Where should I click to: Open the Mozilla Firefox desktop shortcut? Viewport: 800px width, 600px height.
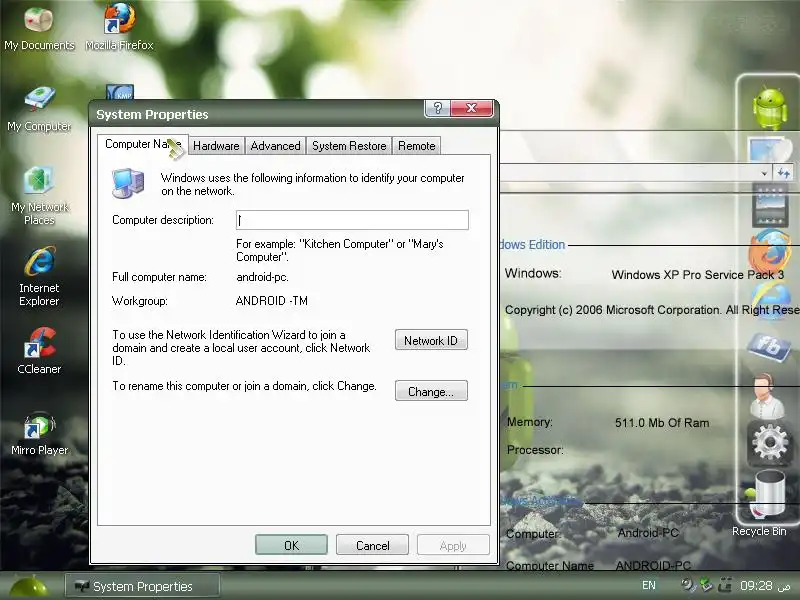coord(119,28)
